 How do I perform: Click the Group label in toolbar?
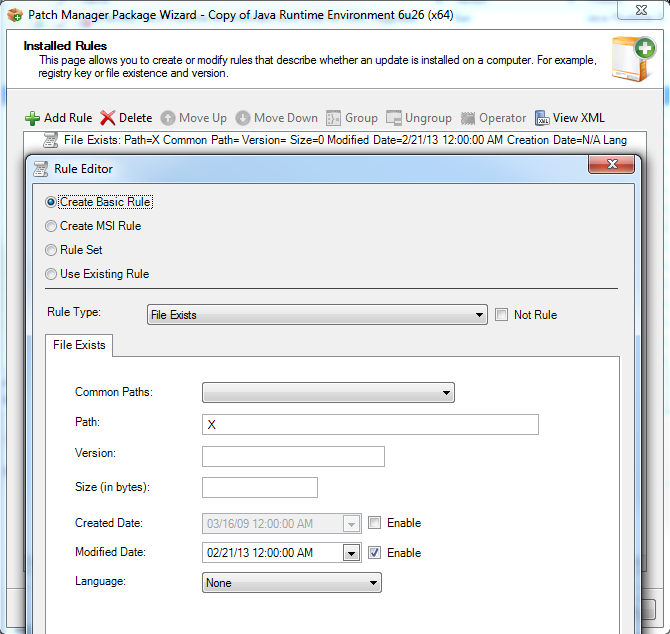pos(361,118)
